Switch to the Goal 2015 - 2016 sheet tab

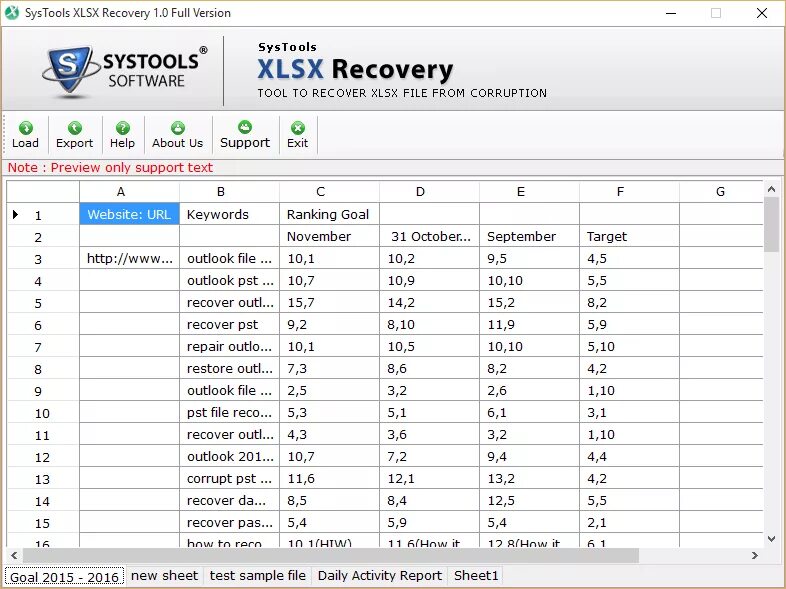64,577
